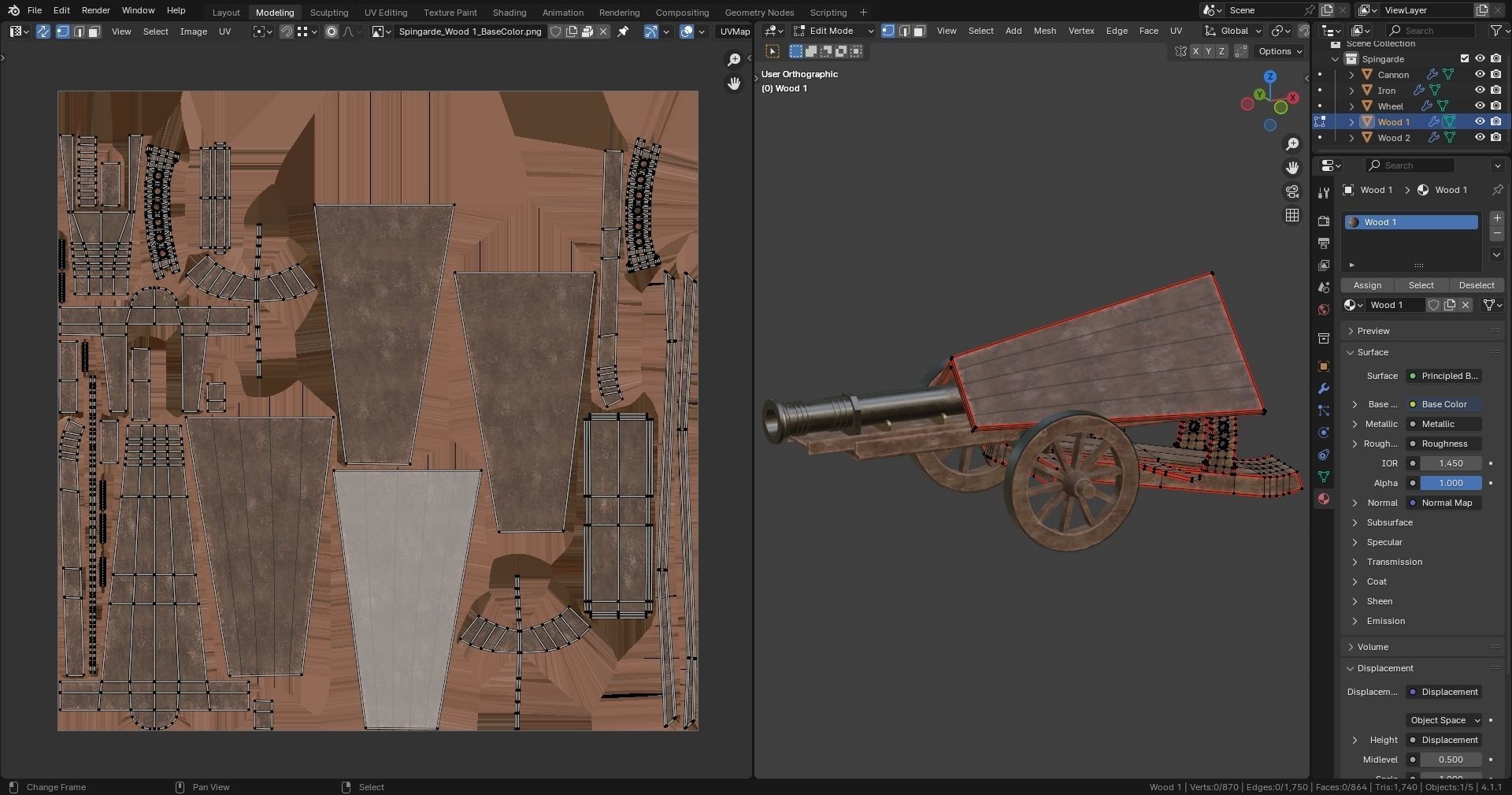
Task: Click the UV editor zoom magnifier icon
Action: tap(734, 60)
